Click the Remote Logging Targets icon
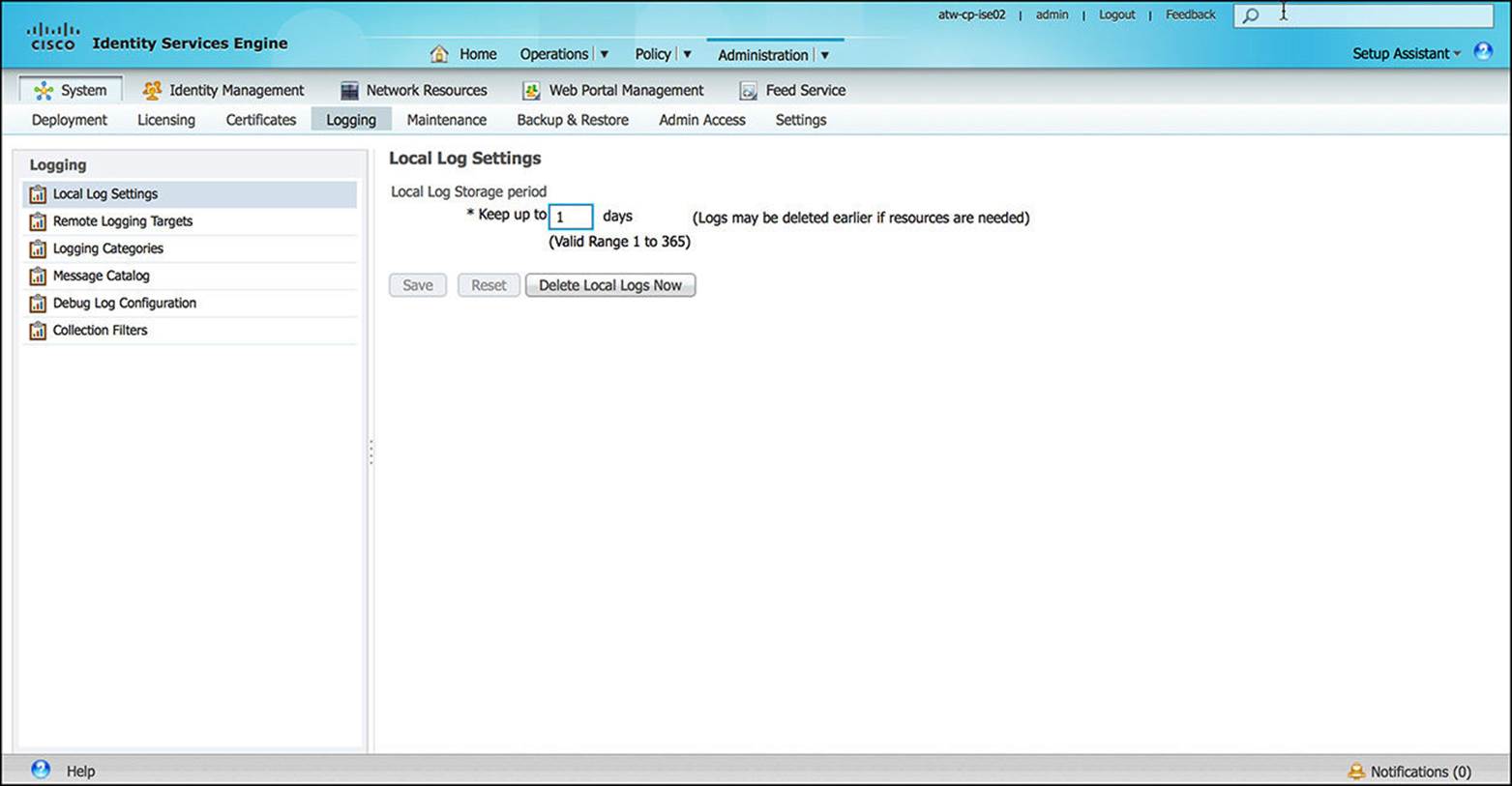This screenshot has width=1512, height=786. (38, 221)
